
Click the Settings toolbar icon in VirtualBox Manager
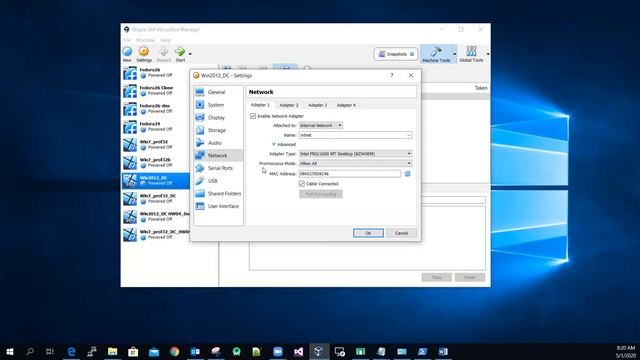point(144,54)
